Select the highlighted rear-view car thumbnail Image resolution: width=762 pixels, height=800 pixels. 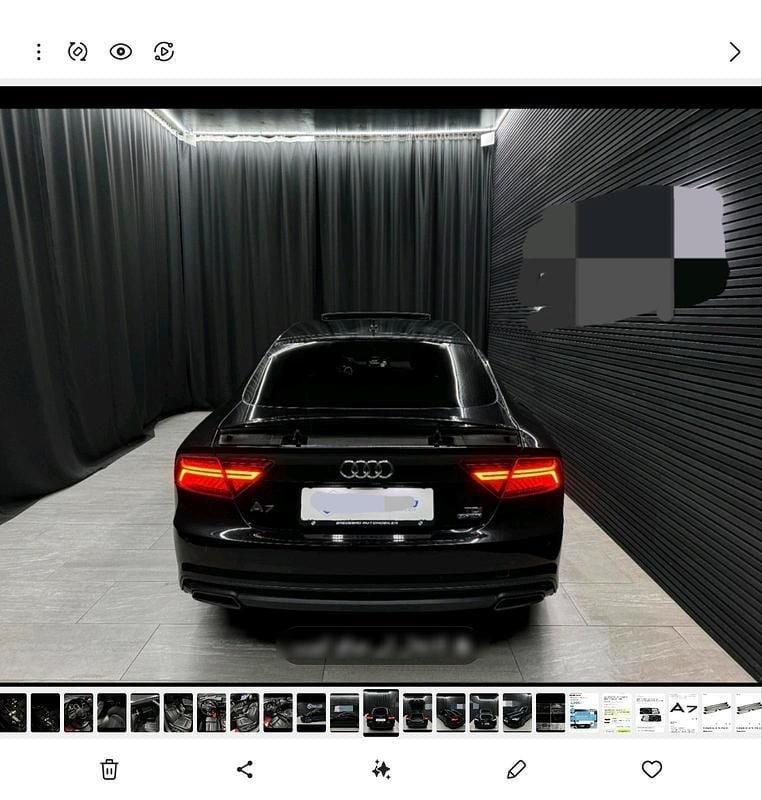pyautogui.click(x=380, y=712)
